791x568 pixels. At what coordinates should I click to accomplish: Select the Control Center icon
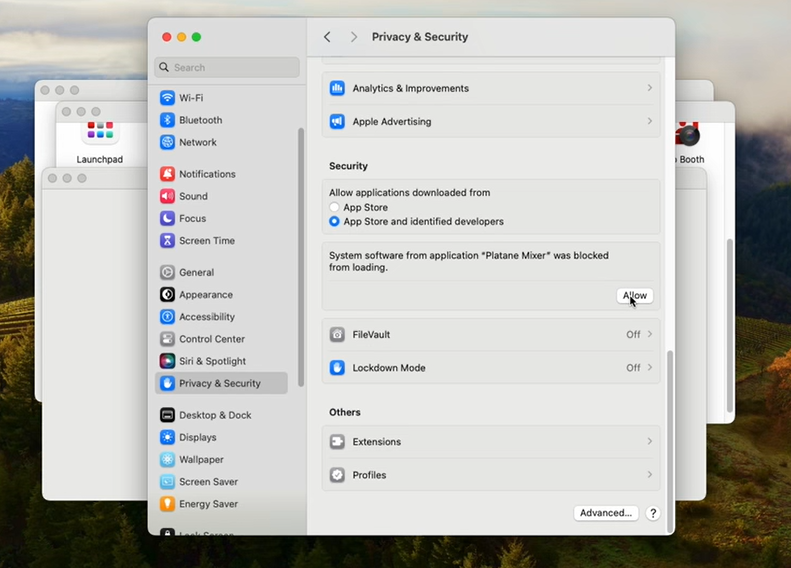167,339
